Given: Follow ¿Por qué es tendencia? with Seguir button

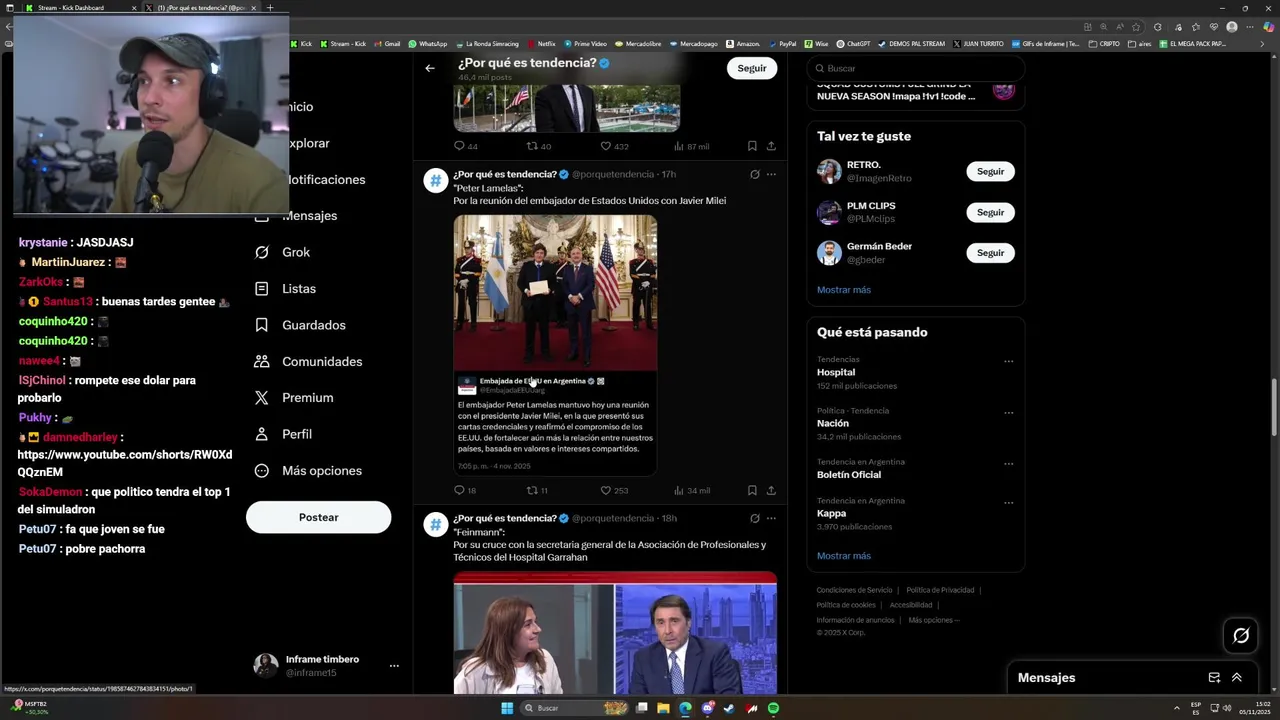Looking at the screenshot, I should (752, 68).
